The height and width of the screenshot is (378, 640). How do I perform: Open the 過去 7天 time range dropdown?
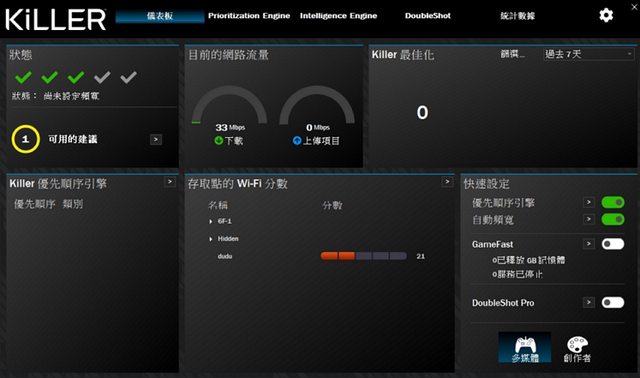(x=589, y=54)
